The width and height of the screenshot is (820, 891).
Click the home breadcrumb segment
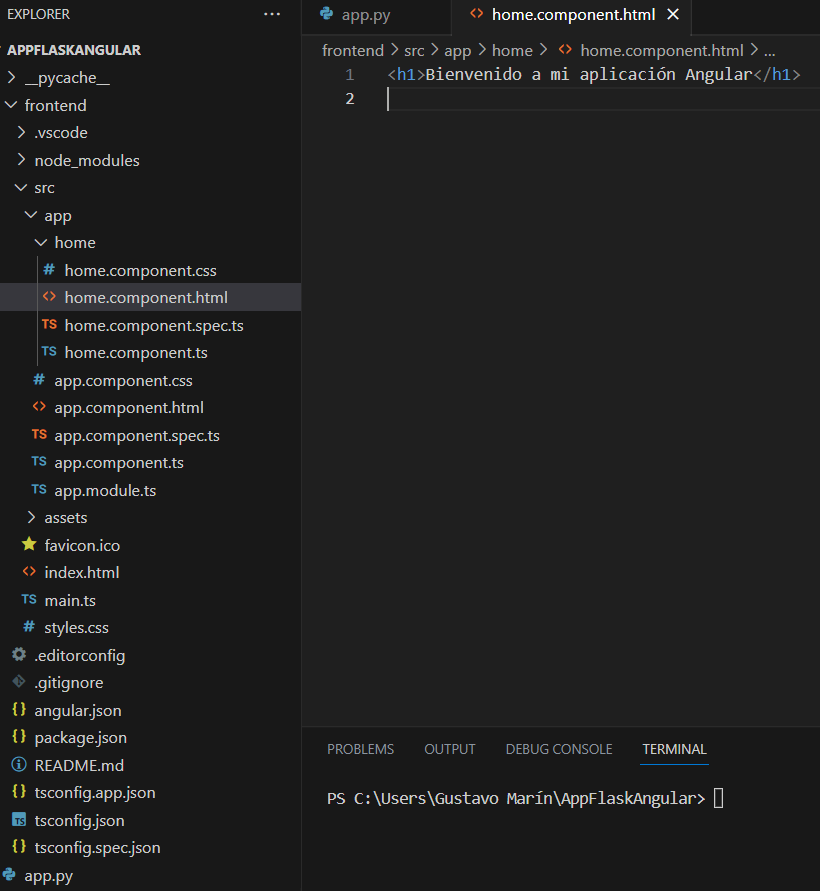pos(512,51)
